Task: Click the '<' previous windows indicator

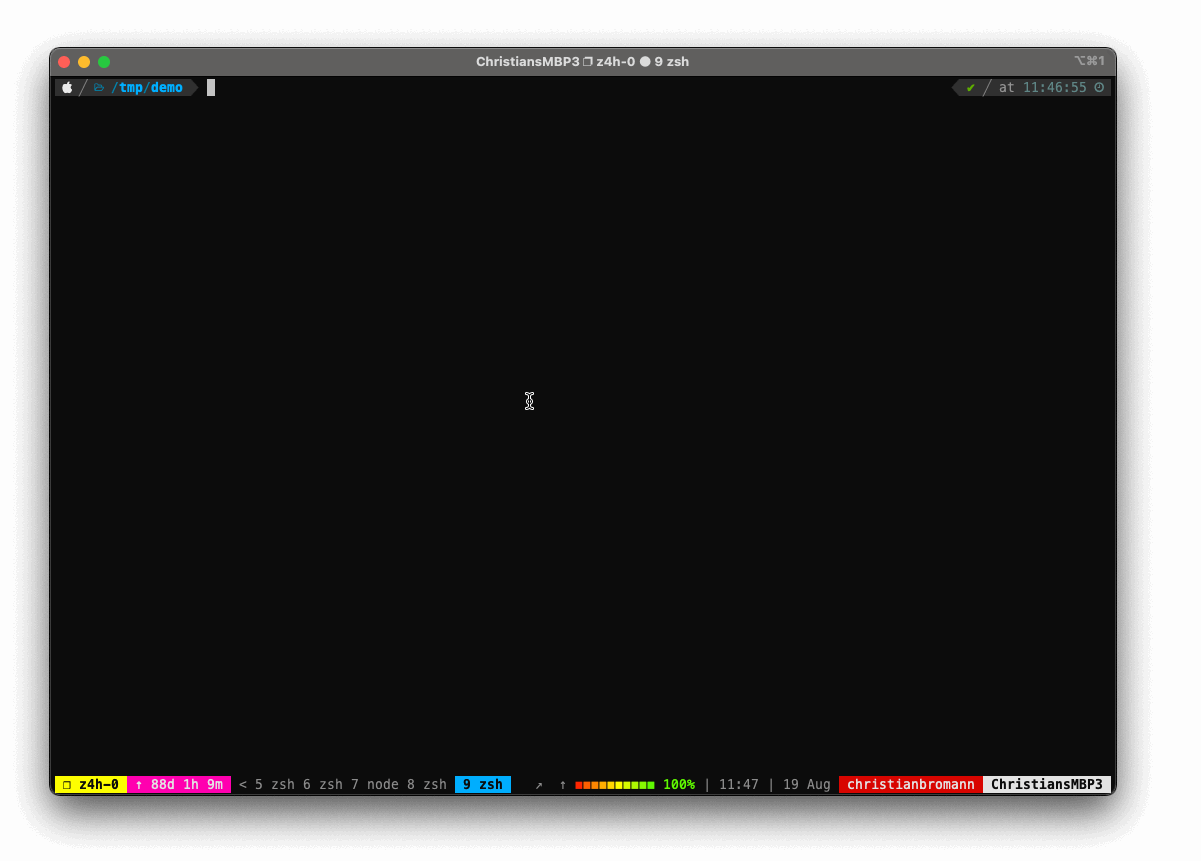Action: pos(243,785)
